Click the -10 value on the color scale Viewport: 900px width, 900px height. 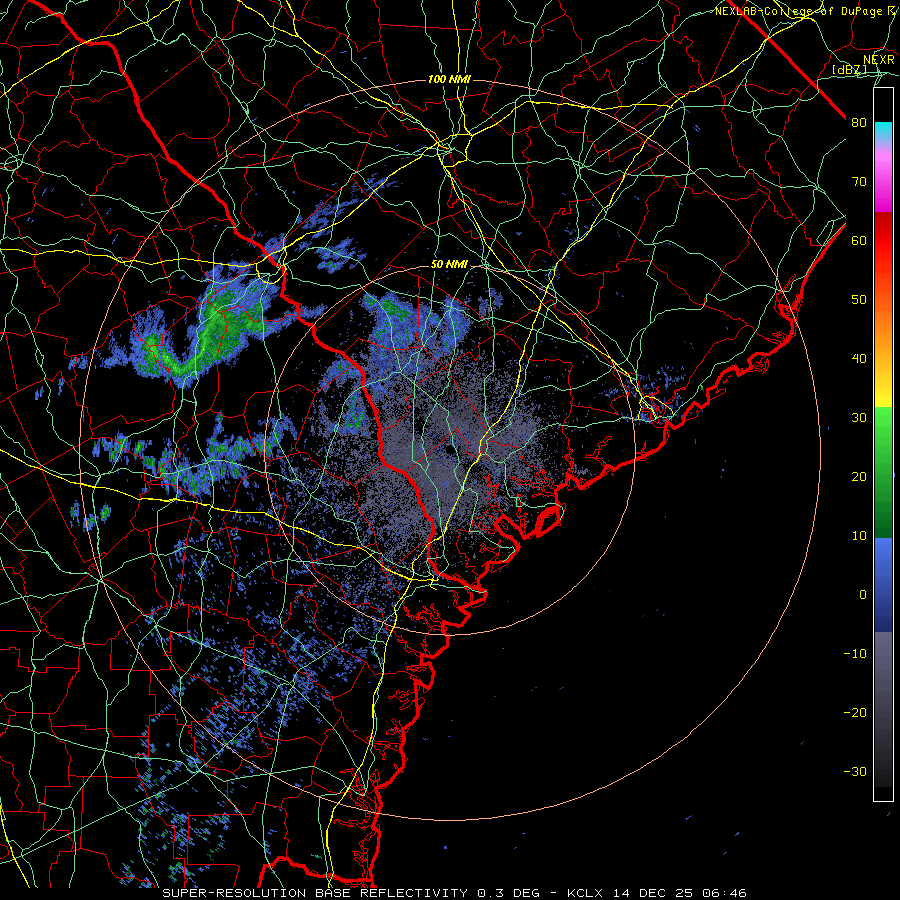[855, 654]
